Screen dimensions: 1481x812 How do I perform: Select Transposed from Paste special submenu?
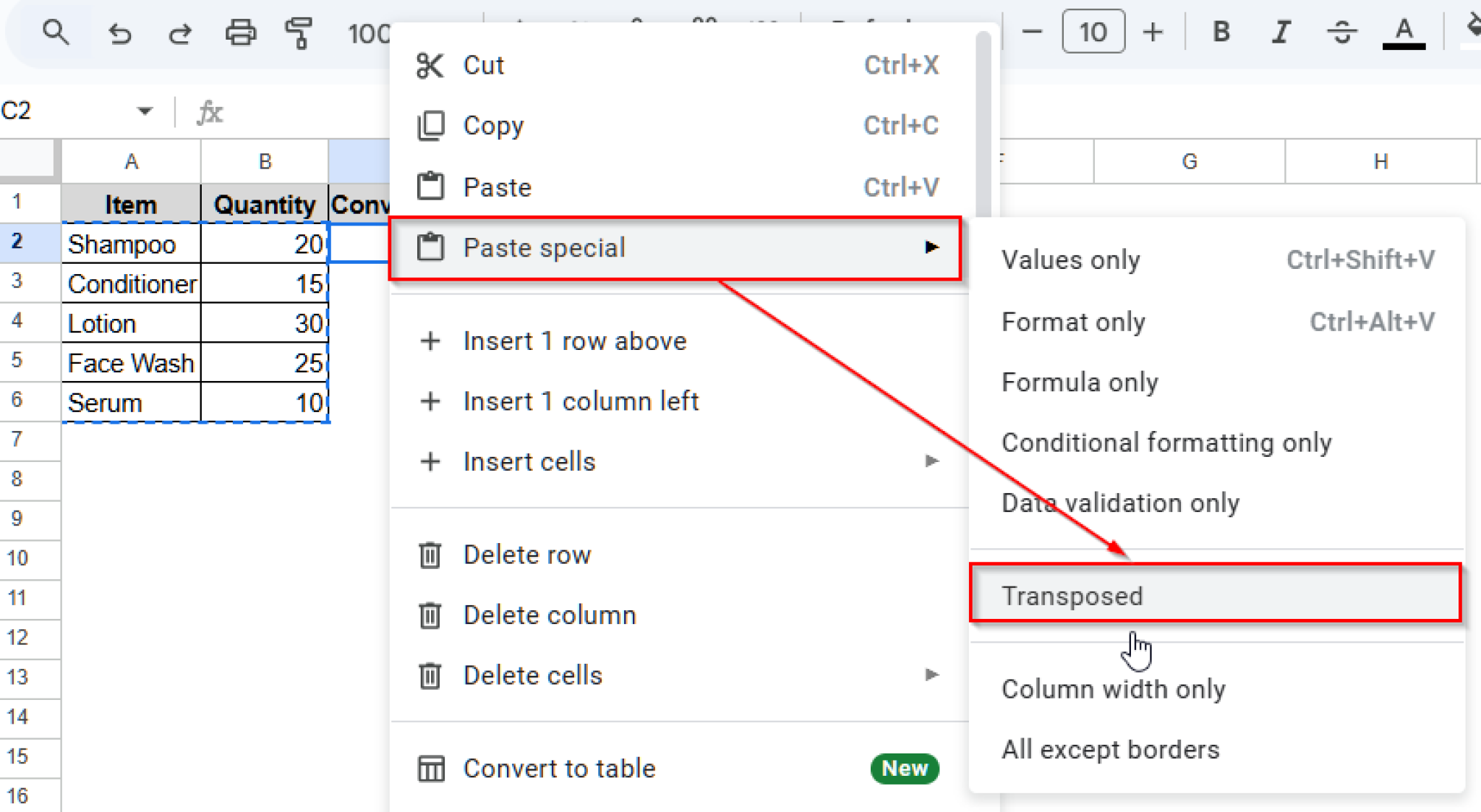(1072, 595)
